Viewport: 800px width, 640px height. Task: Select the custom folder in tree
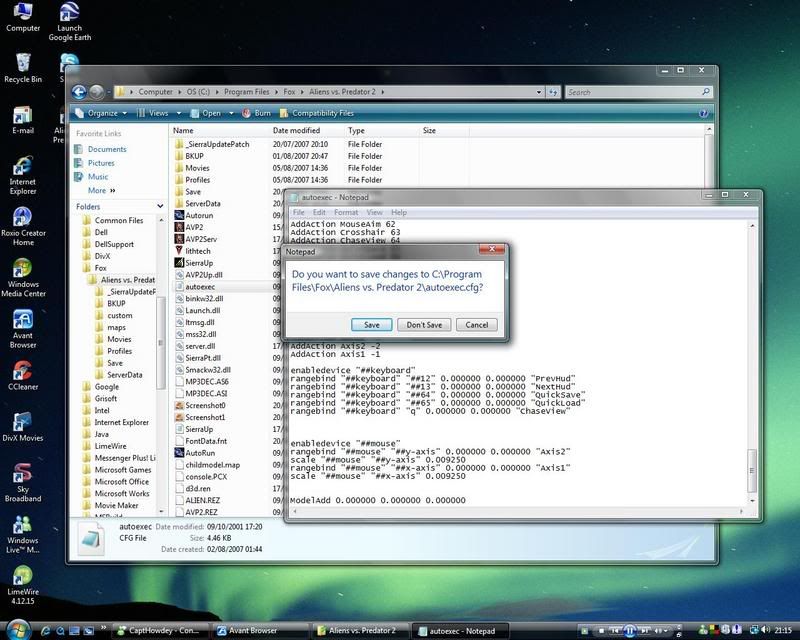[119, 315]
